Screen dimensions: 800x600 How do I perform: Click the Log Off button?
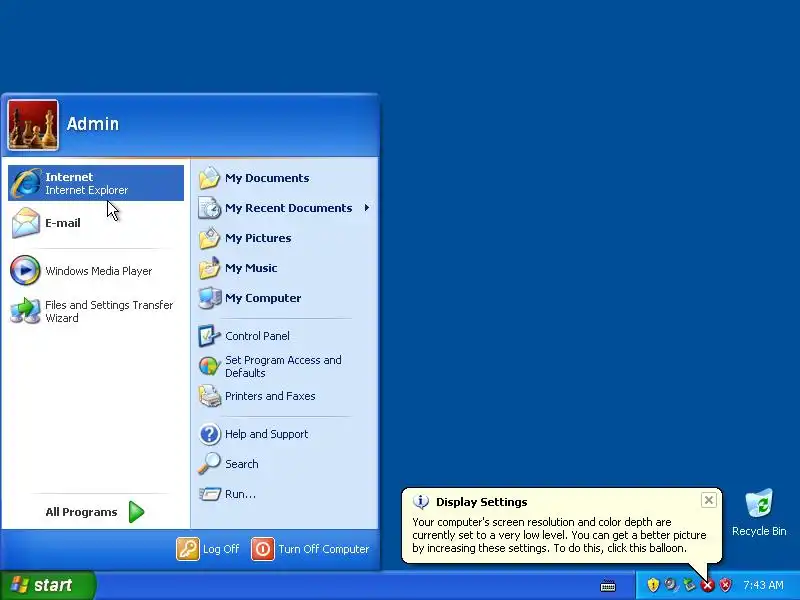pyautogui.click(x=208, y=549)
